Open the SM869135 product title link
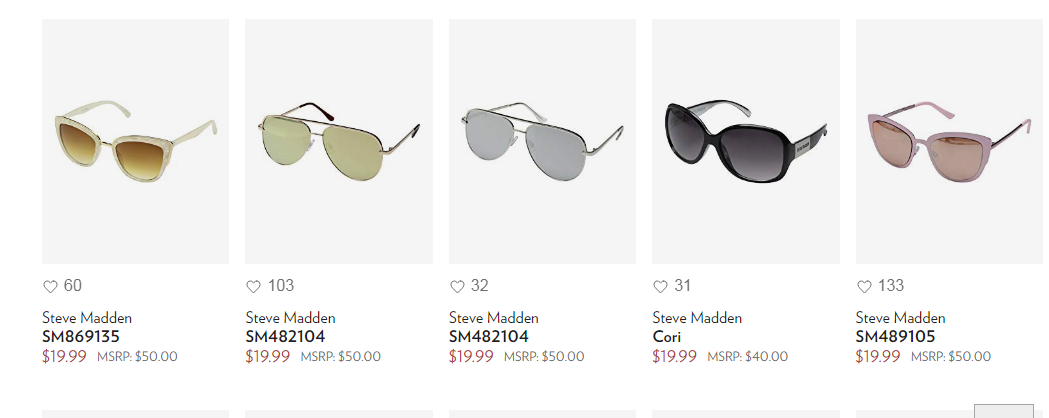This screenshot has height=418, width=1049. pyautogui.click(x=80, y=336)
